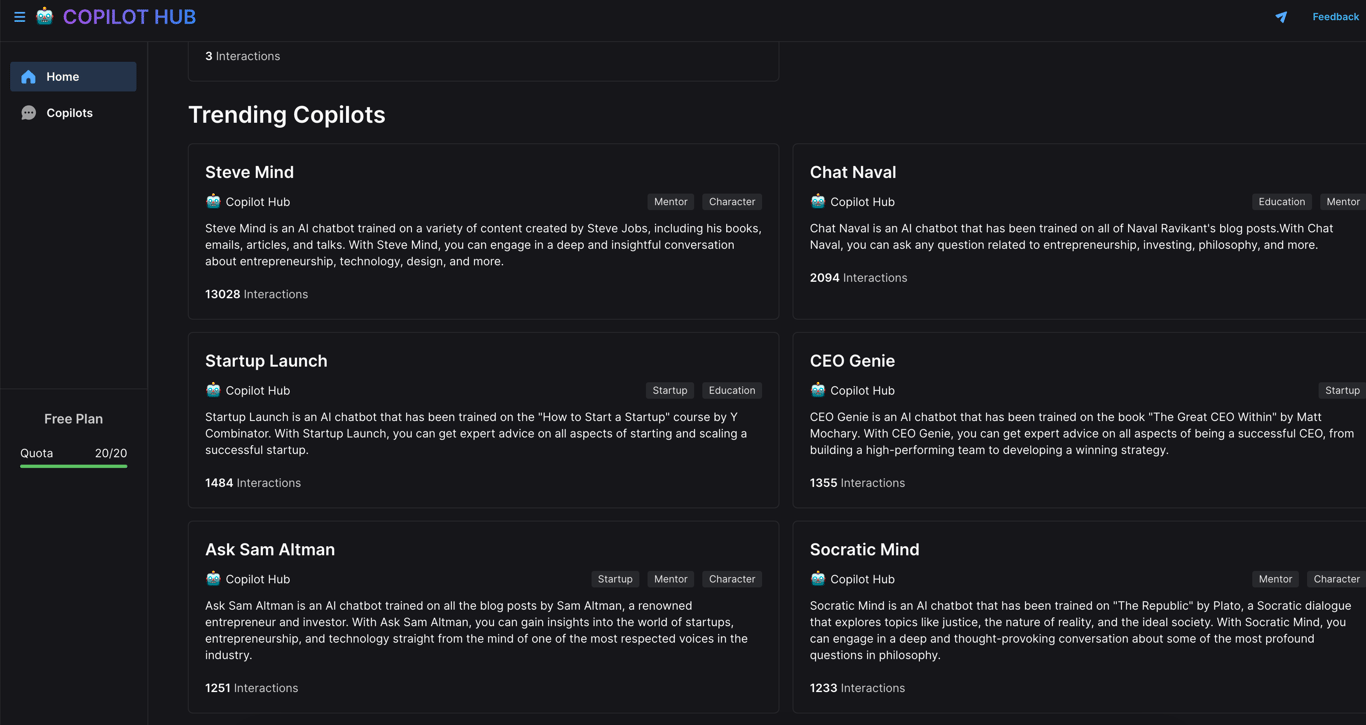Open the Feedback link in the header

[1335, 16]
